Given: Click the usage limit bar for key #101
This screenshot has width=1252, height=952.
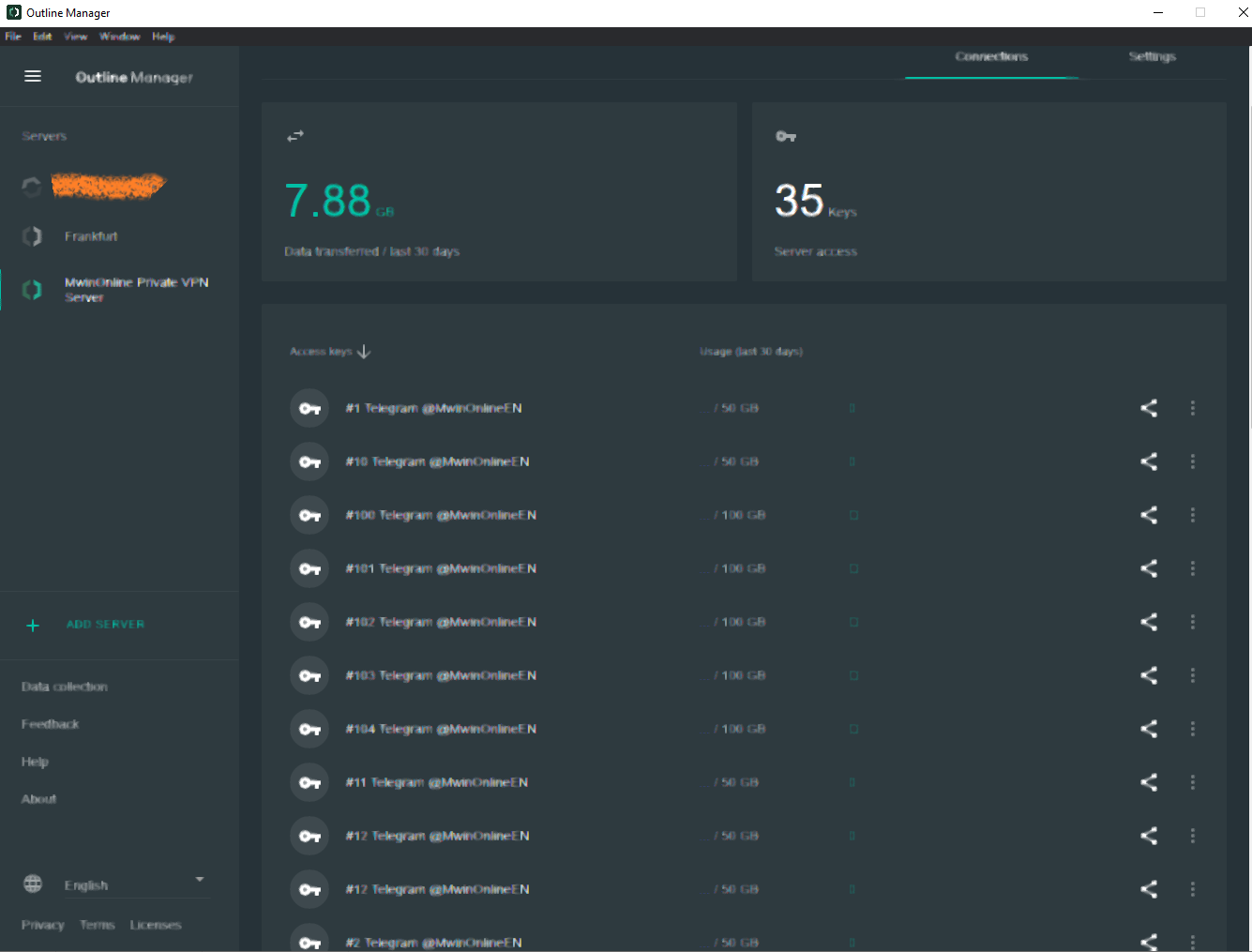Looking at the screenshot, I should 852,568.
